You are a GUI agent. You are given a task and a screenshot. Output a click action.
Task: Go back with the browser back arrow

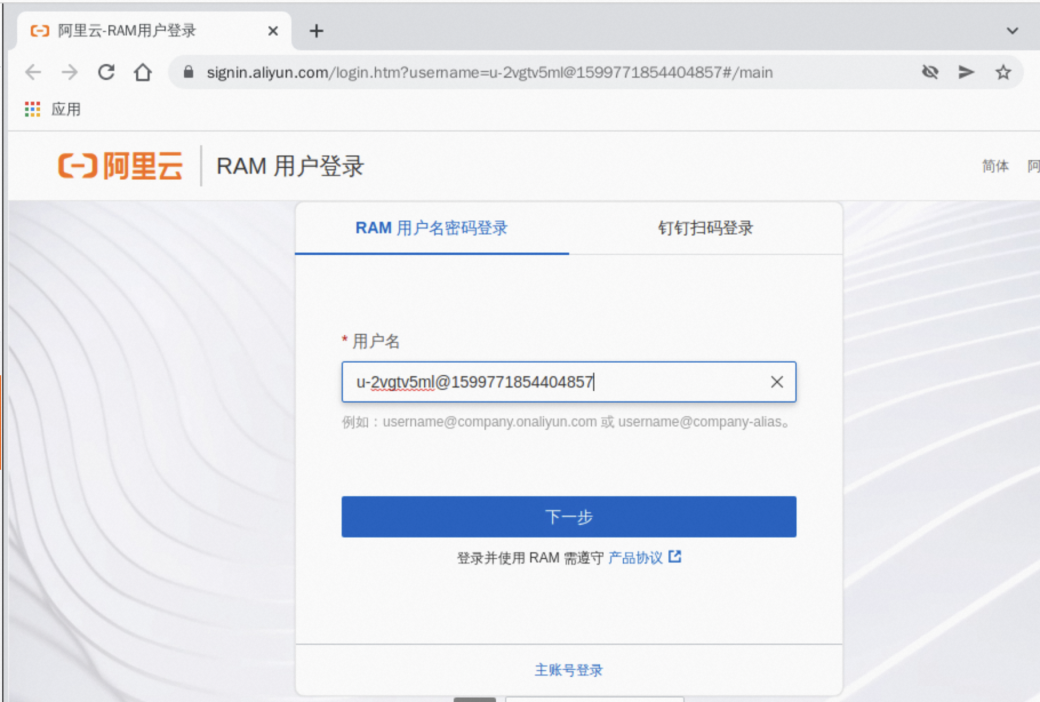(33, 72)
